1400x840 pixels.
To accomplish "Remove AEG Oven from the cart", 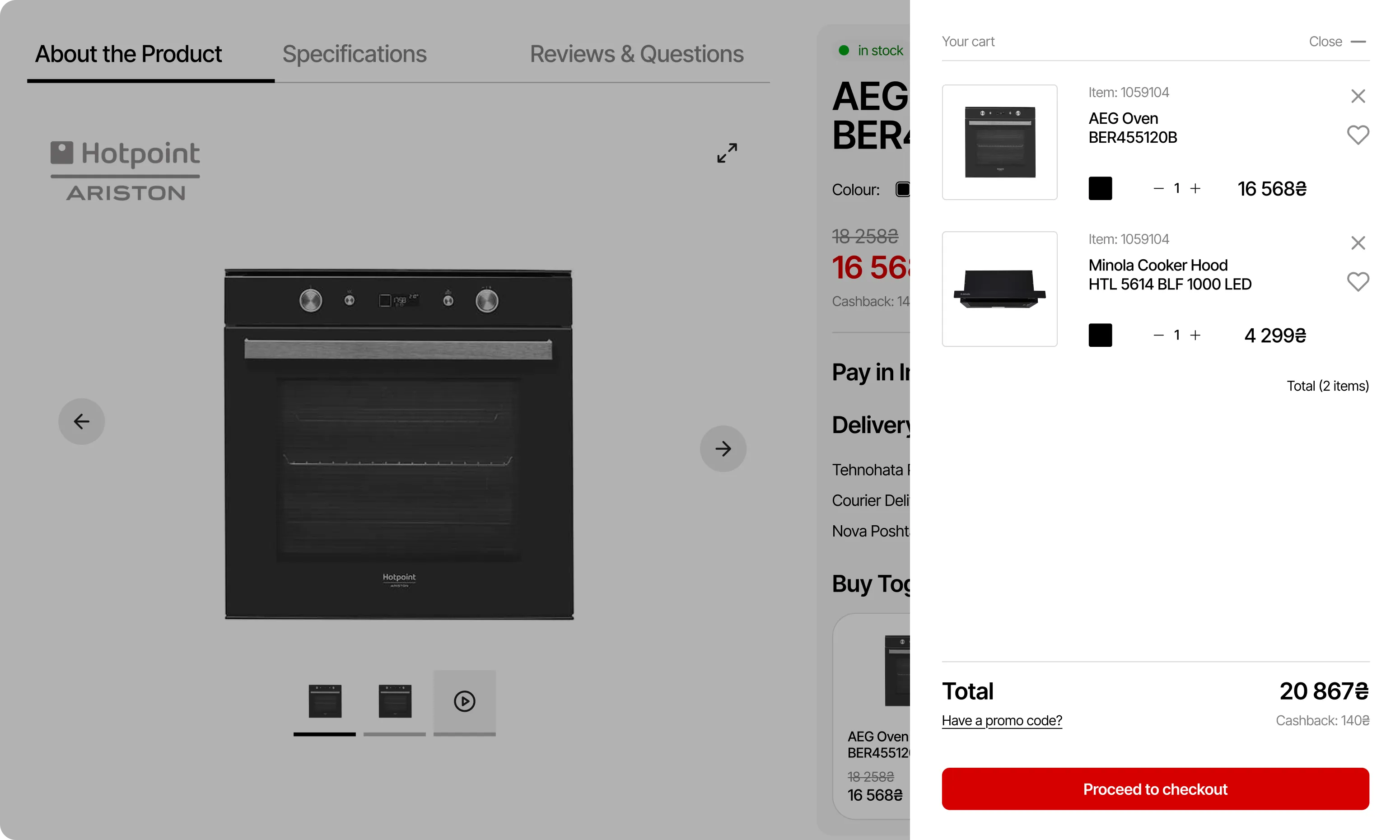I will tap(1358, 96).
